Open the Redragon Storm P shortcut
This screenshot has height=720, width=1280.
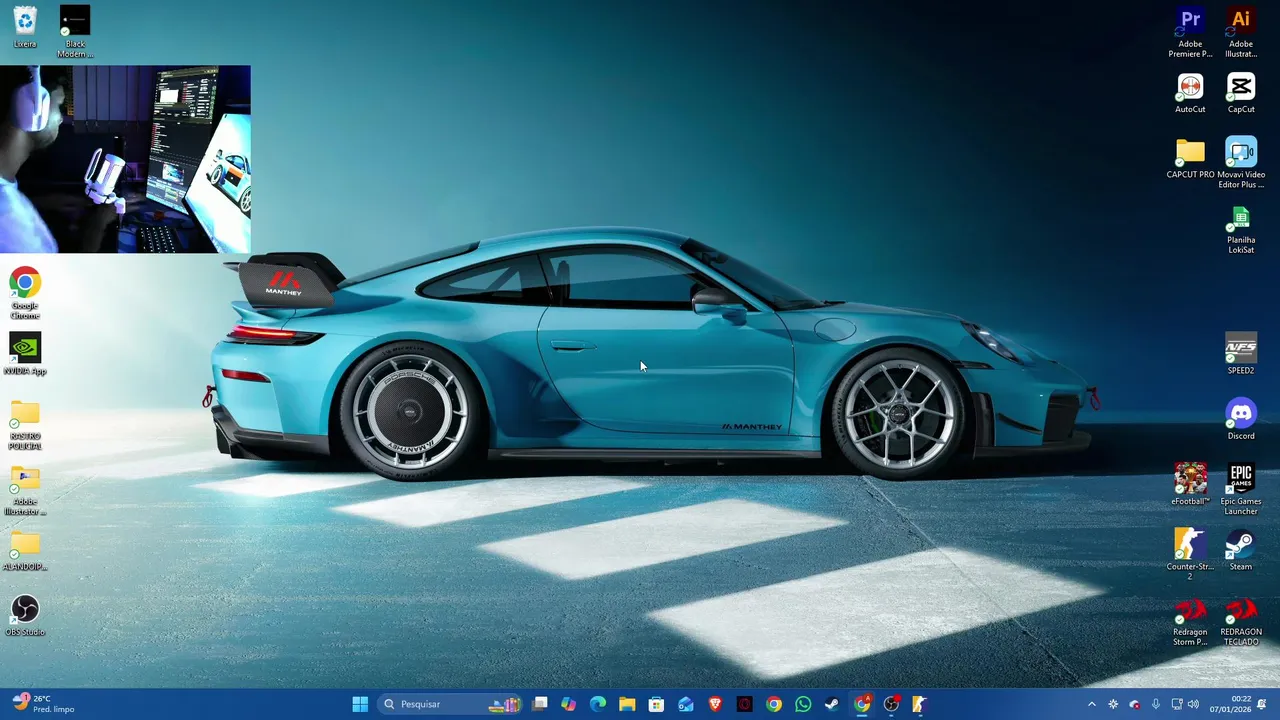click(1190, 620)
